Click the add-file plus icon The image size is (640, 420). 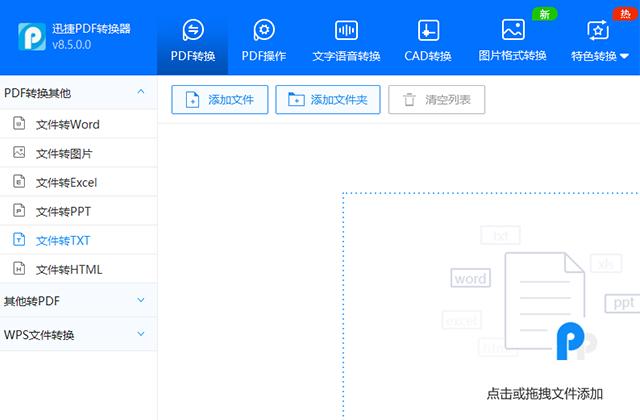(x=192, y=100)
